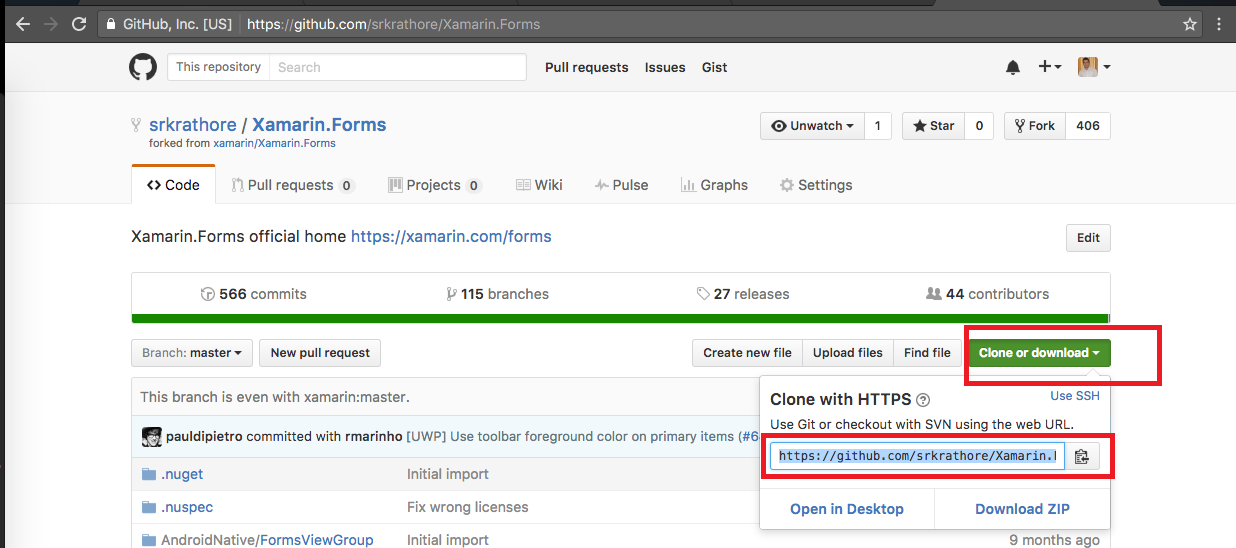View the 44 contributors
Screen dimensions: 1236x548
point(988,294)
